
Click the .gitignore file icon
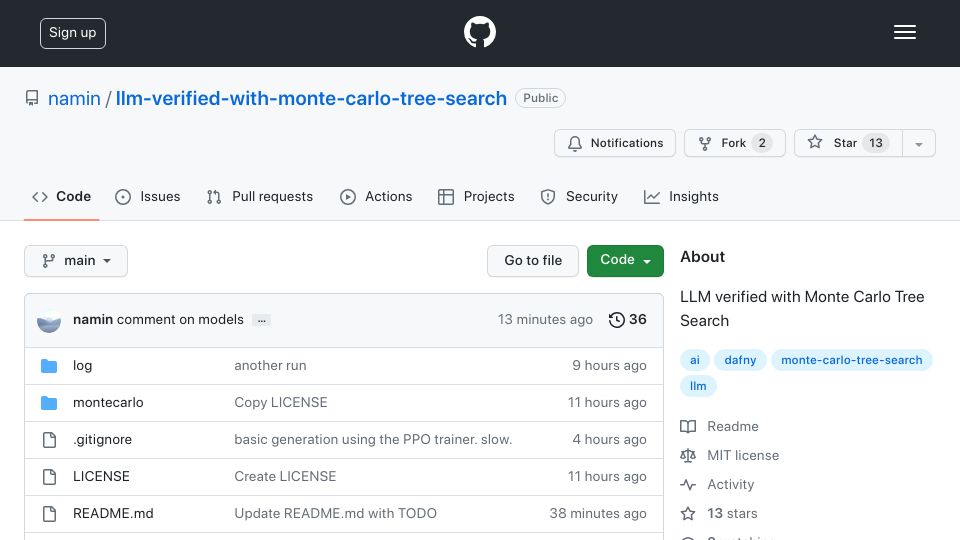coord(49,440)
